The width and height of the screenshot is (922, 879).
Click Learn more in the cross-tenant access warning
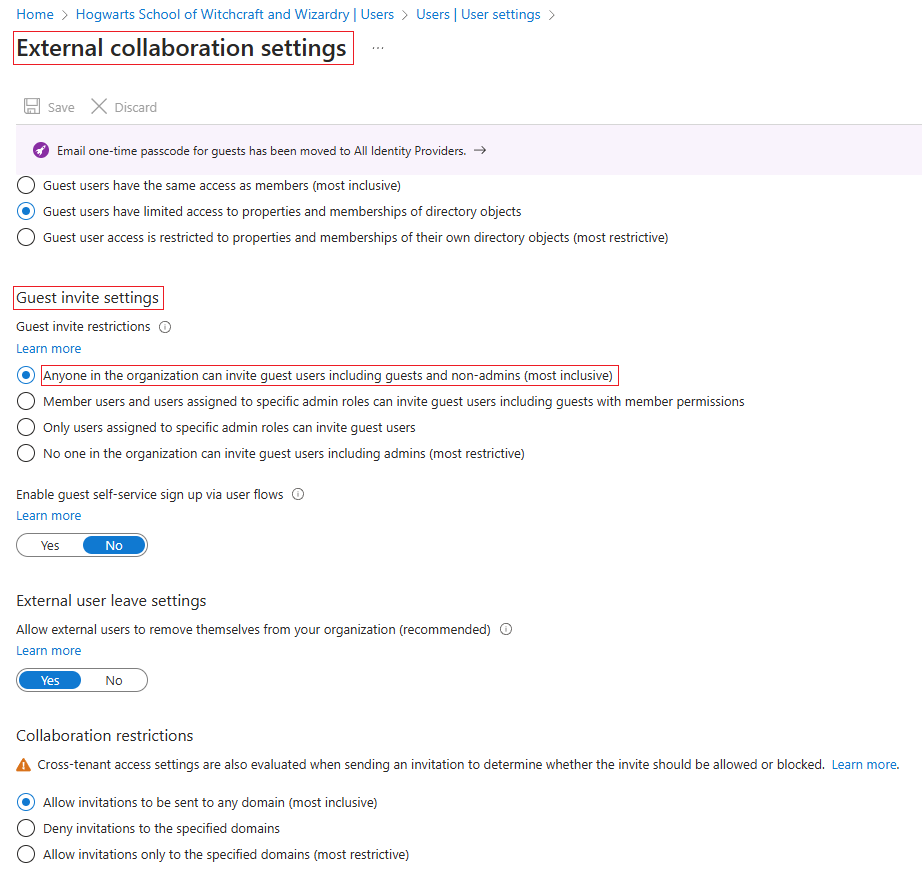(x=864, y=764)
